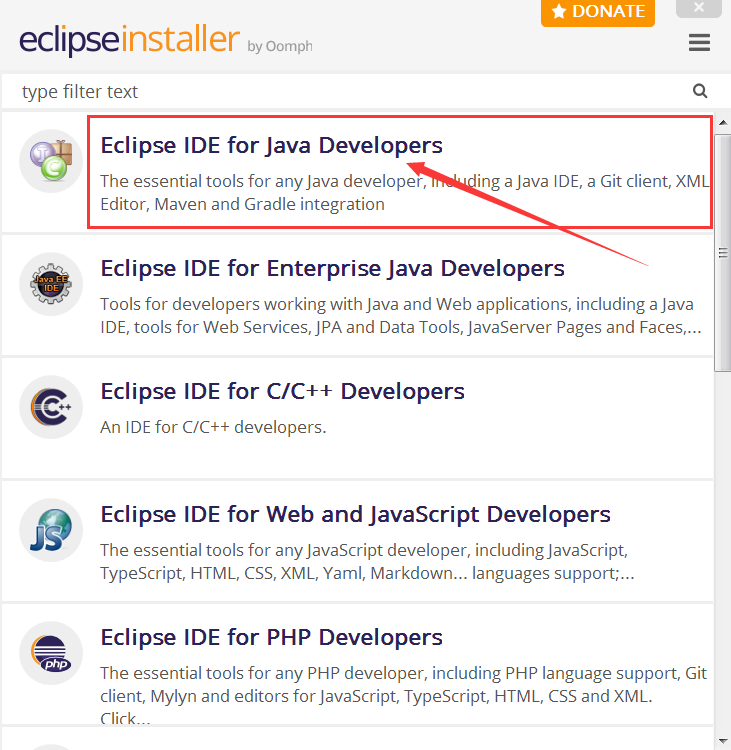Click the Eclipse IDE for Java Developers icon
731x750 pixels.
click(x=51, y=161)
